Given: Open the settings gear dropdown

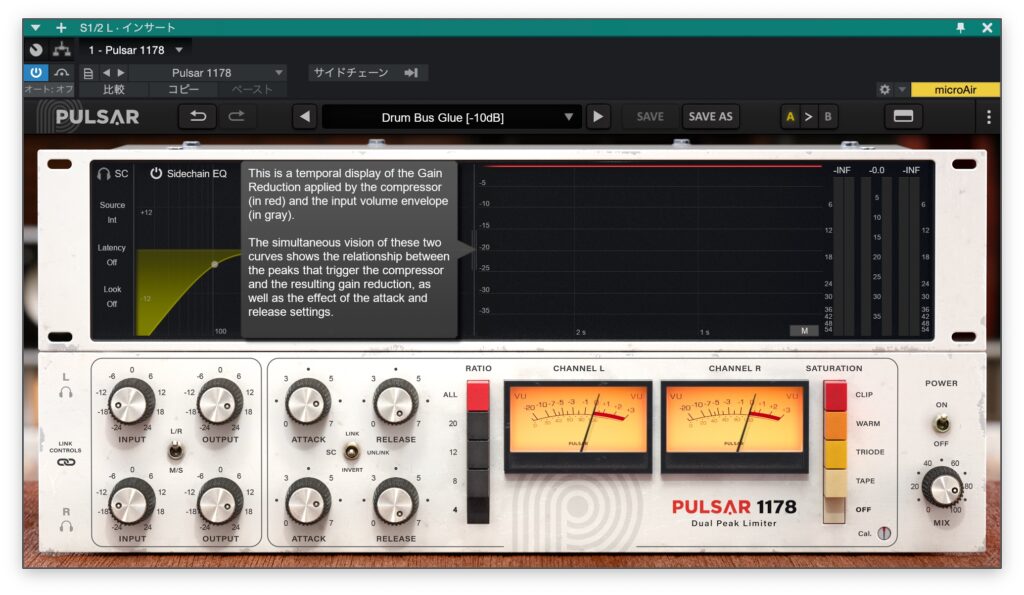Looking at the screenshot, I should 889,90.
